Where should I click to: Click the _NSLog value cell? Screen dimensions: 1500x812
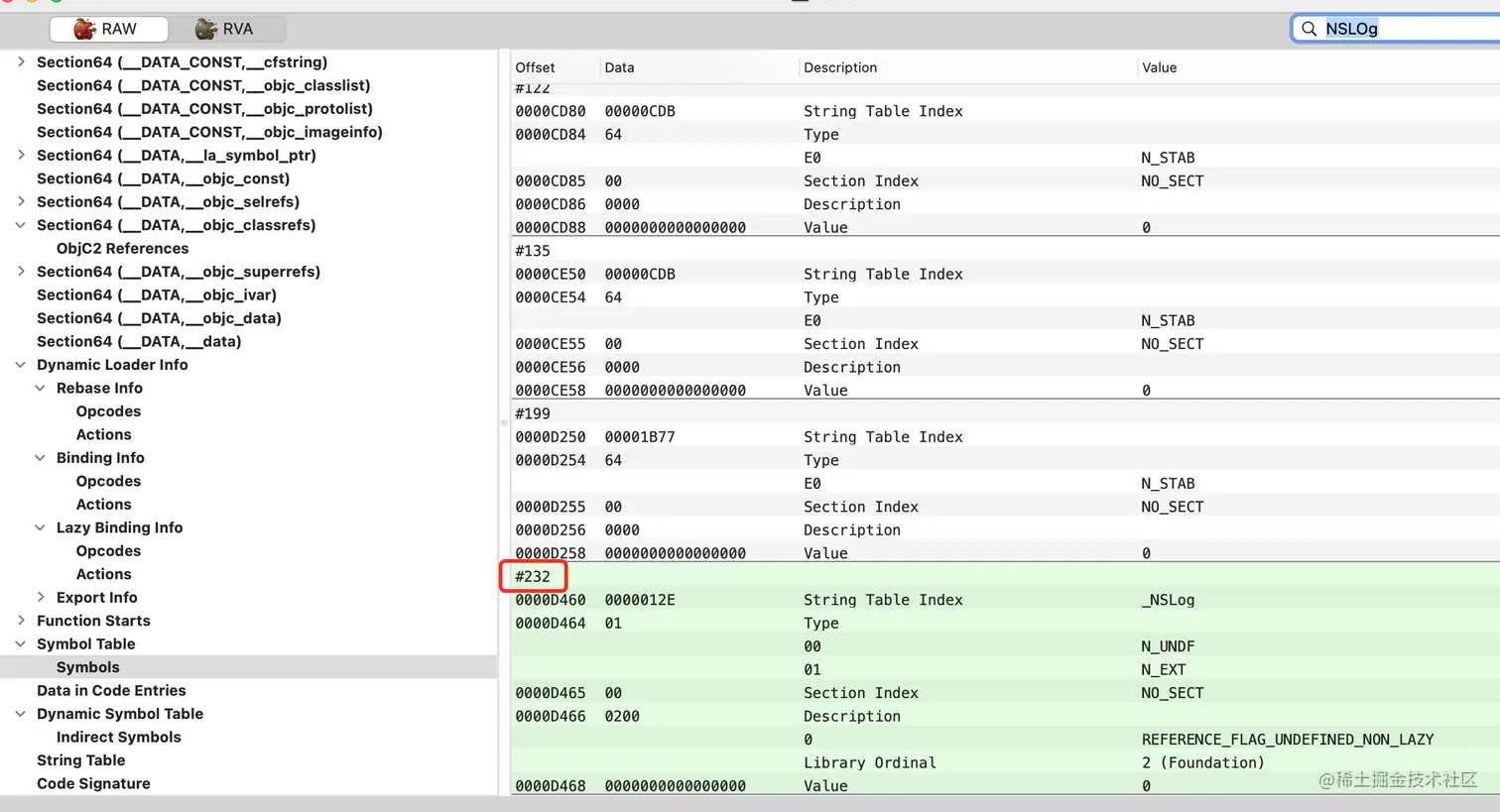(1168, 600)
